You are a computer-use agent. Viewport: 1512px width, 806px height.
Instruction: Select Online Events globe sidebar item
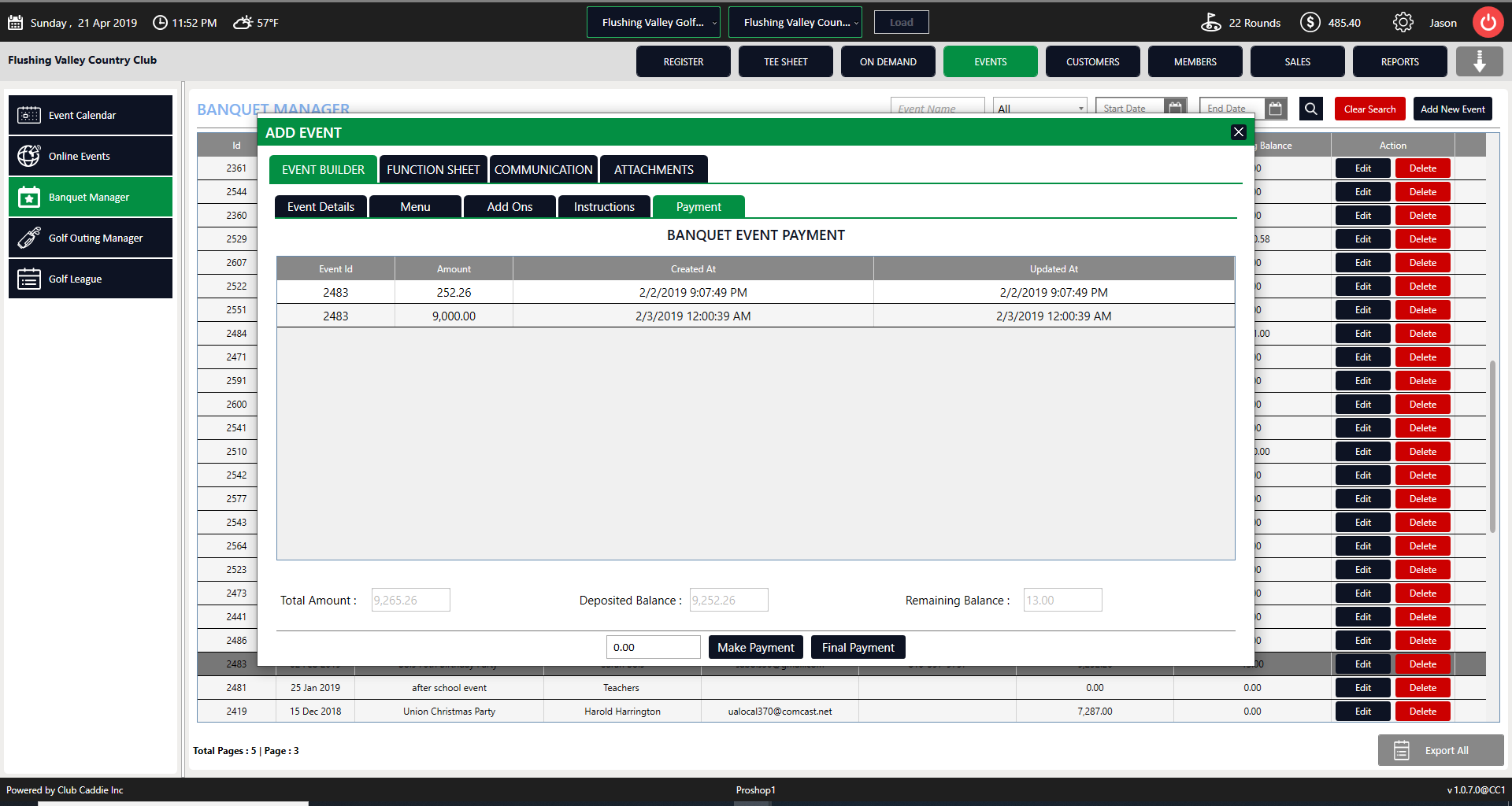click(x=91, y=157)
